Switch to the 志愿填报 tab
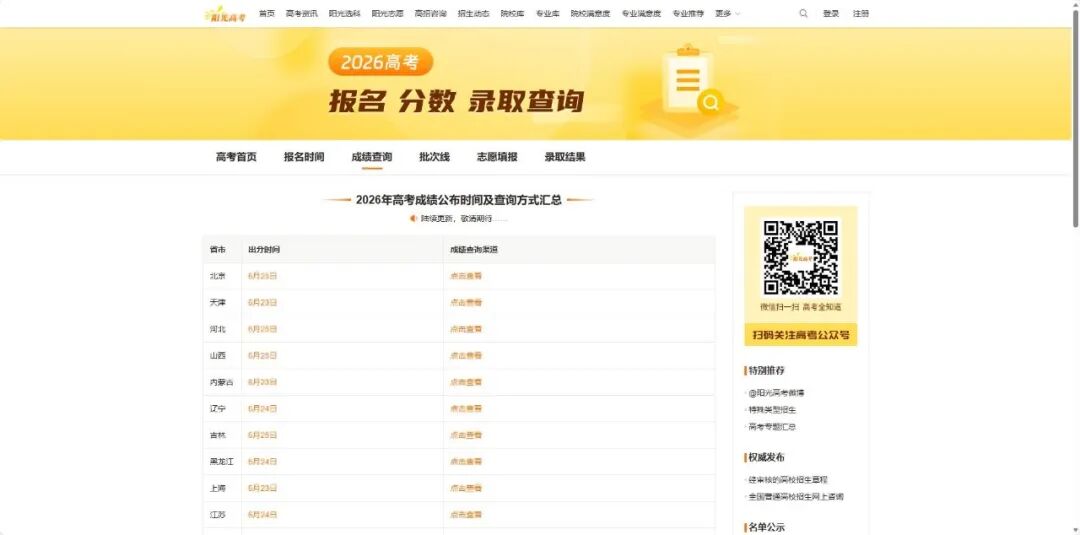Screen dimensions: 1080x535 pos(497,157)
